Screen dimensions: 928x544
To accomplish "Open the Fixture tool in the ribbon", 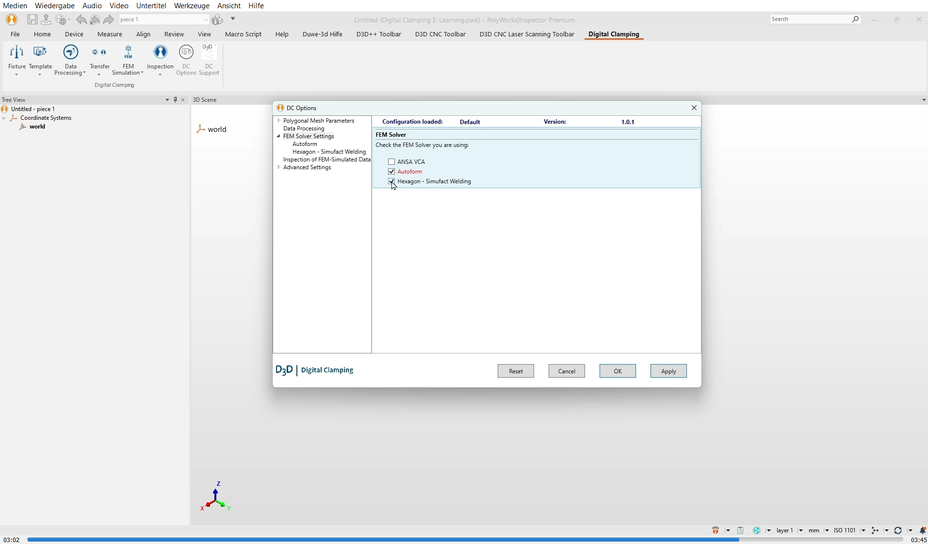I will coord(17,60).
